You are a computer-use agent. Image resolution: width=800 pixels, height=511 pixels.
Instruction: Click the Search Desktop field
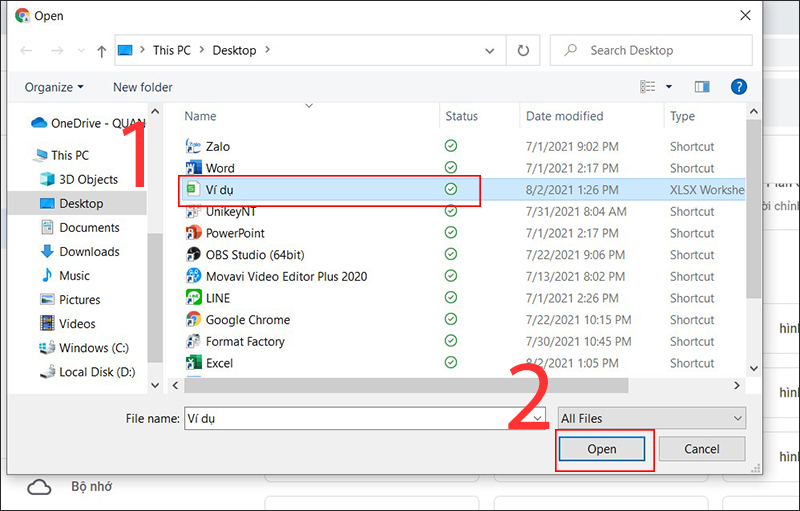[x=651, y=50]
